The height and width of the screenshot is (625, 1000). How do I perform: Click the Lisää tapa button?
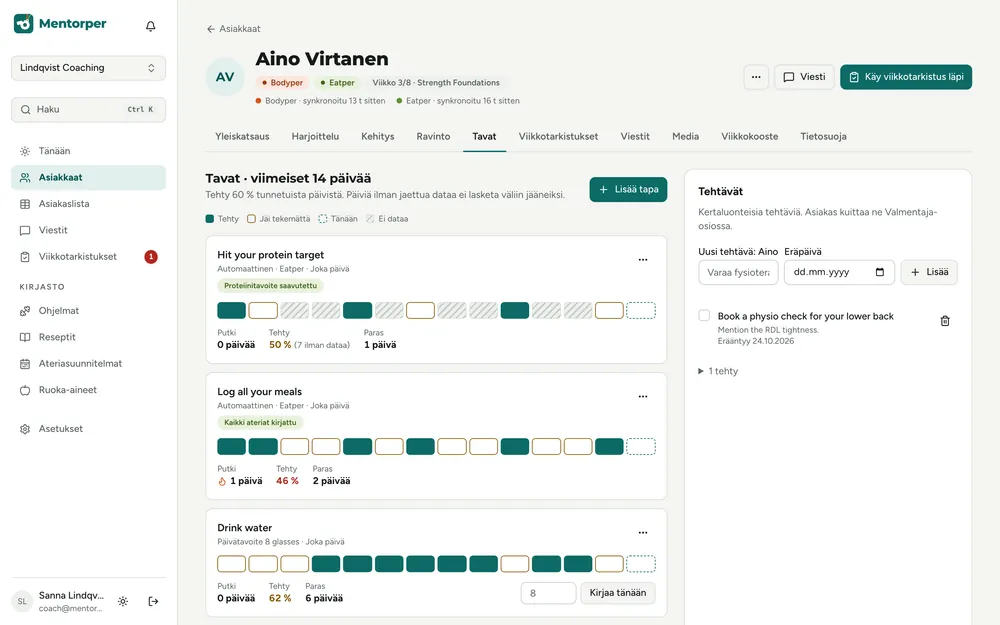[x=628, y=189]
